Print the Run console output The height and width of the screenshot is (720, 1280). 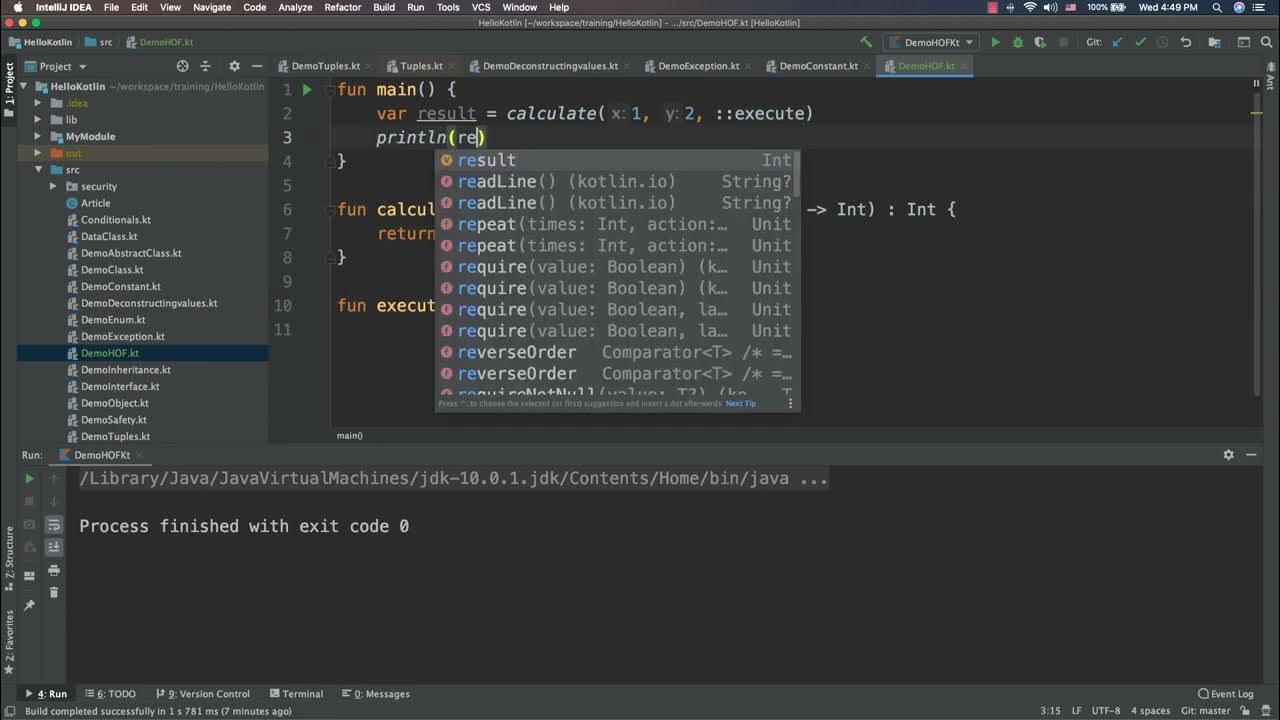point(54,570)
